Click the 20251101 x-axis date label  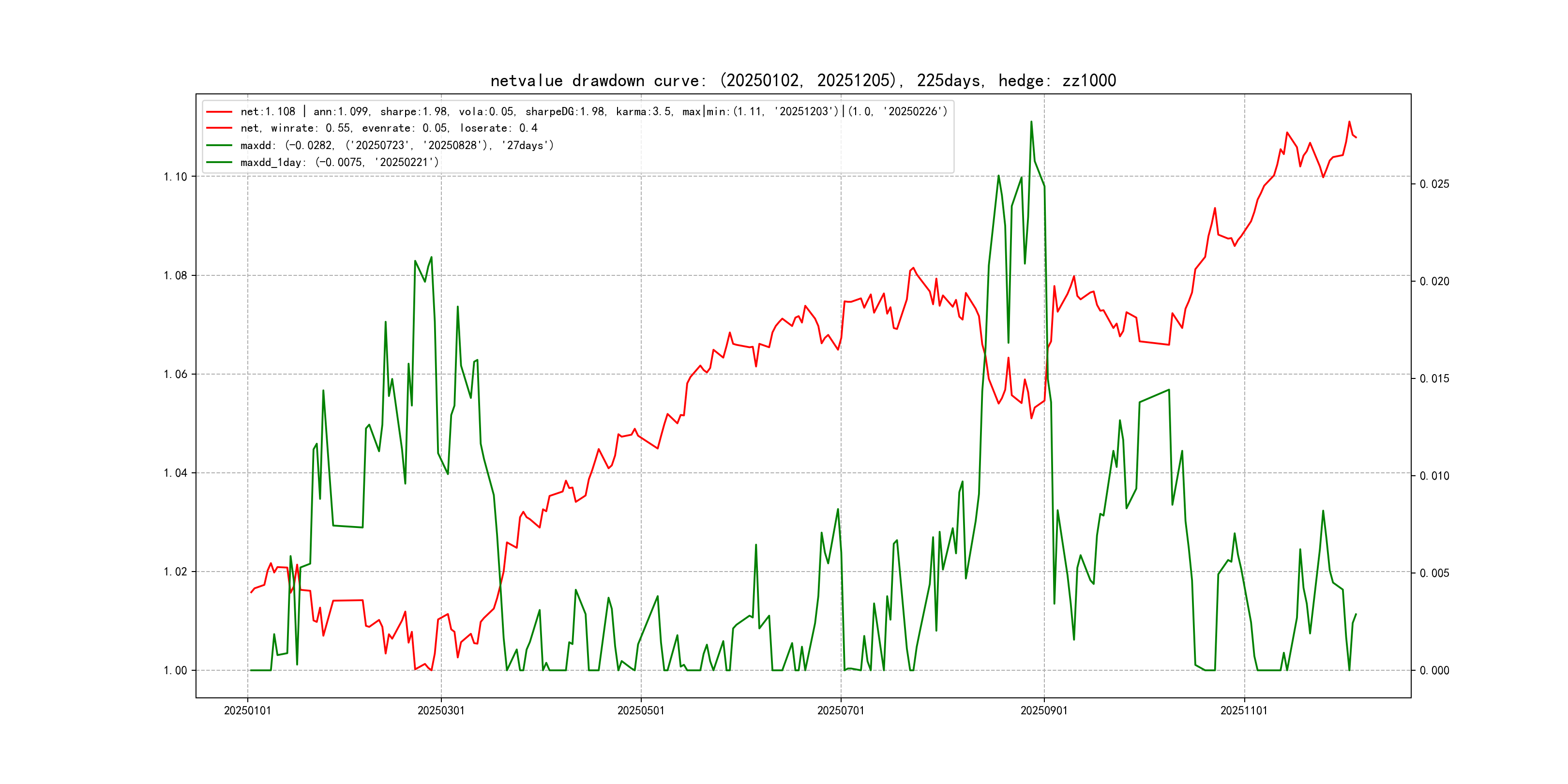pos(1244,710)
